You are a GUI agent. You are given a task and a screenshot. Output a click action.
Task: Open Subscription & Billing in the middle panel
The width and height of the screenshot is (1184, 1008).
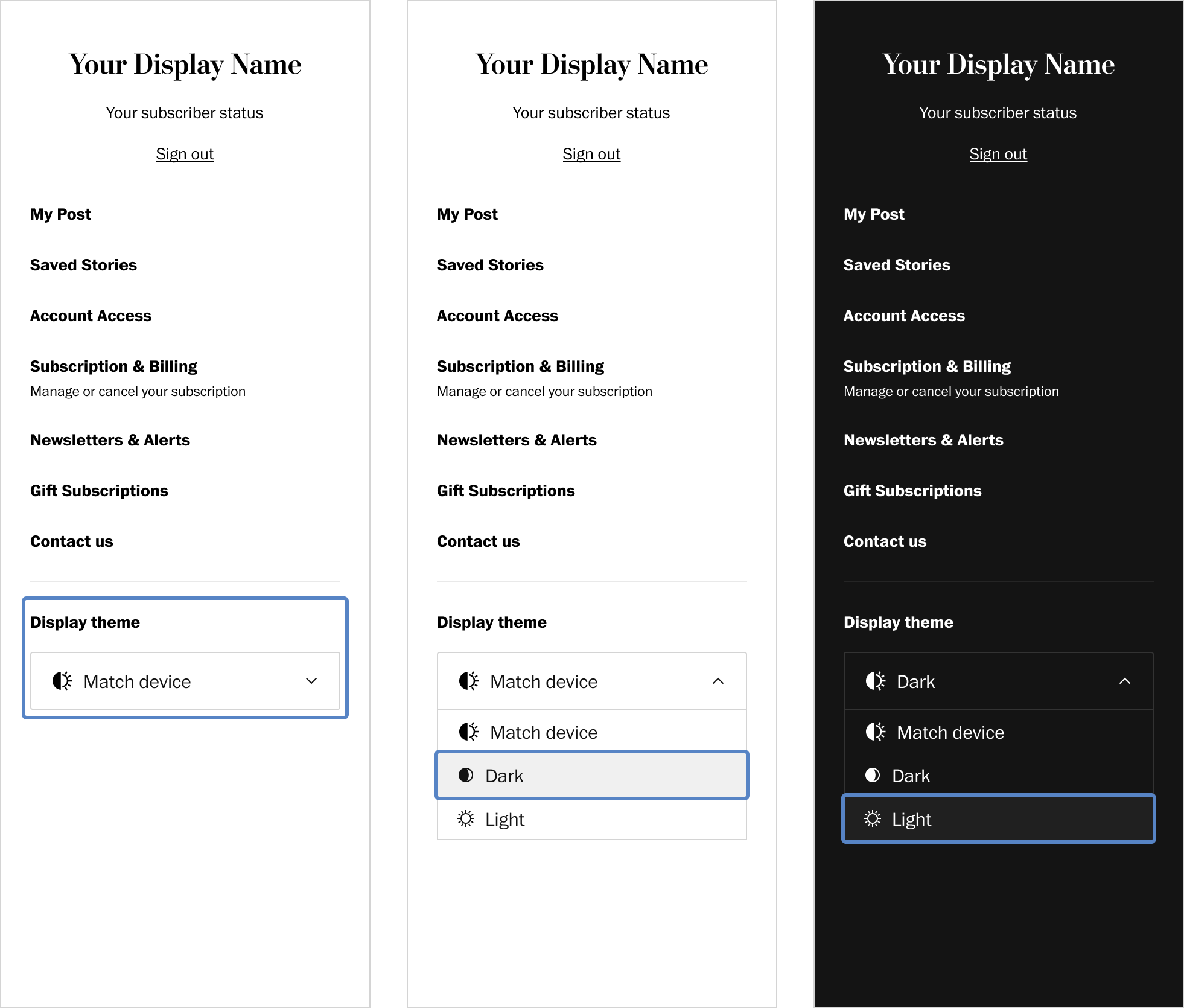coord(520,366)
